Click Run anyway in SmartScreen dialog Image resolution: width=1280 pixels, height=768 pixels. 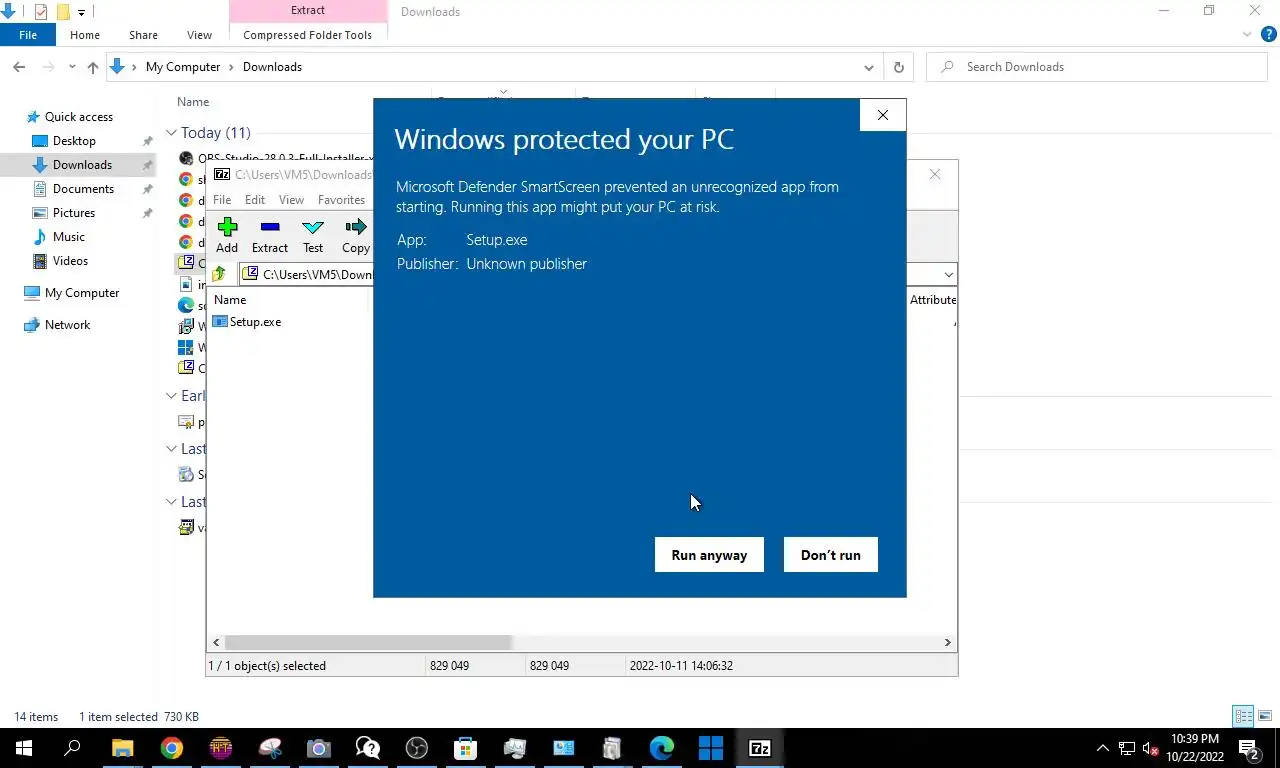point(709,555)
